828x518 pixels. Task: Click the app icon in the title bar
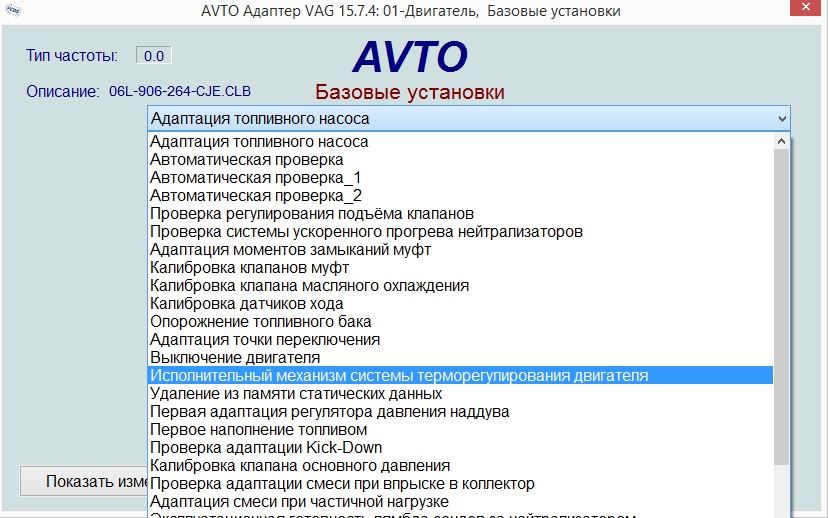13,10
